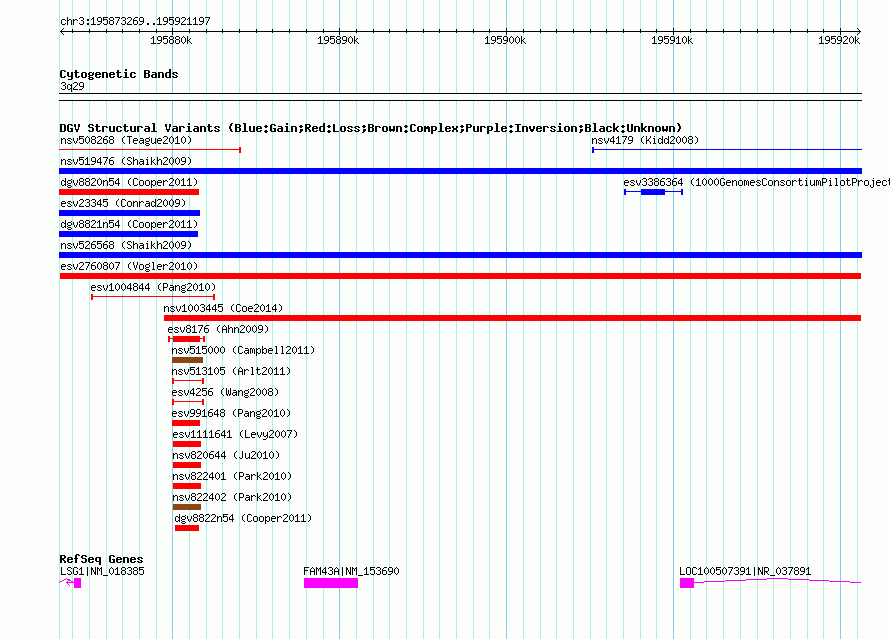The width and height of the screenshot is (890, 639).
Task: Click the dgv8820n54 (Cooper2011) label
Action: [129, 182]
